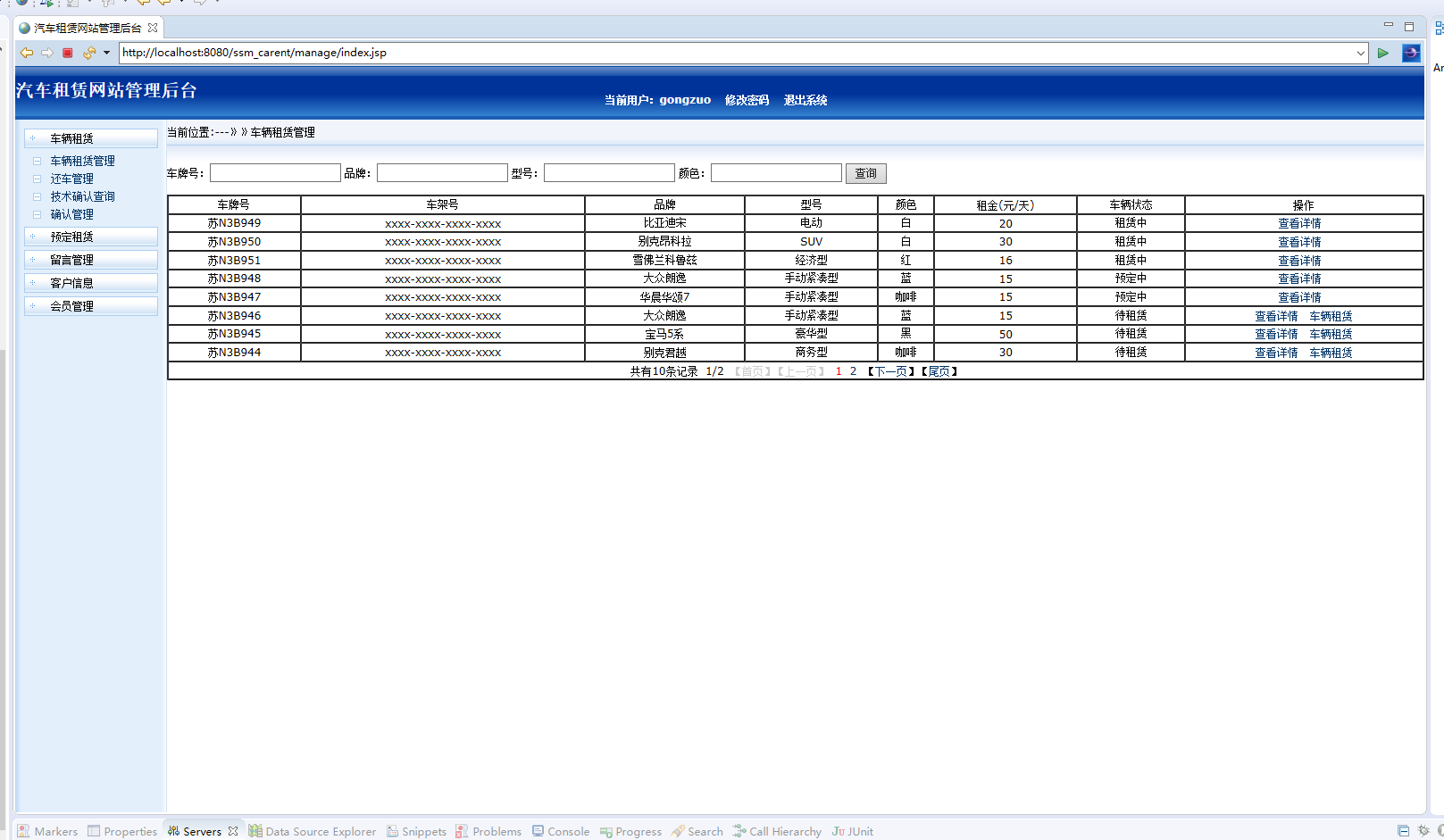The height and width of the screenshot is (840, 1444).
Task: Open the Snippets tab
Action: click(x=416, y=831)
